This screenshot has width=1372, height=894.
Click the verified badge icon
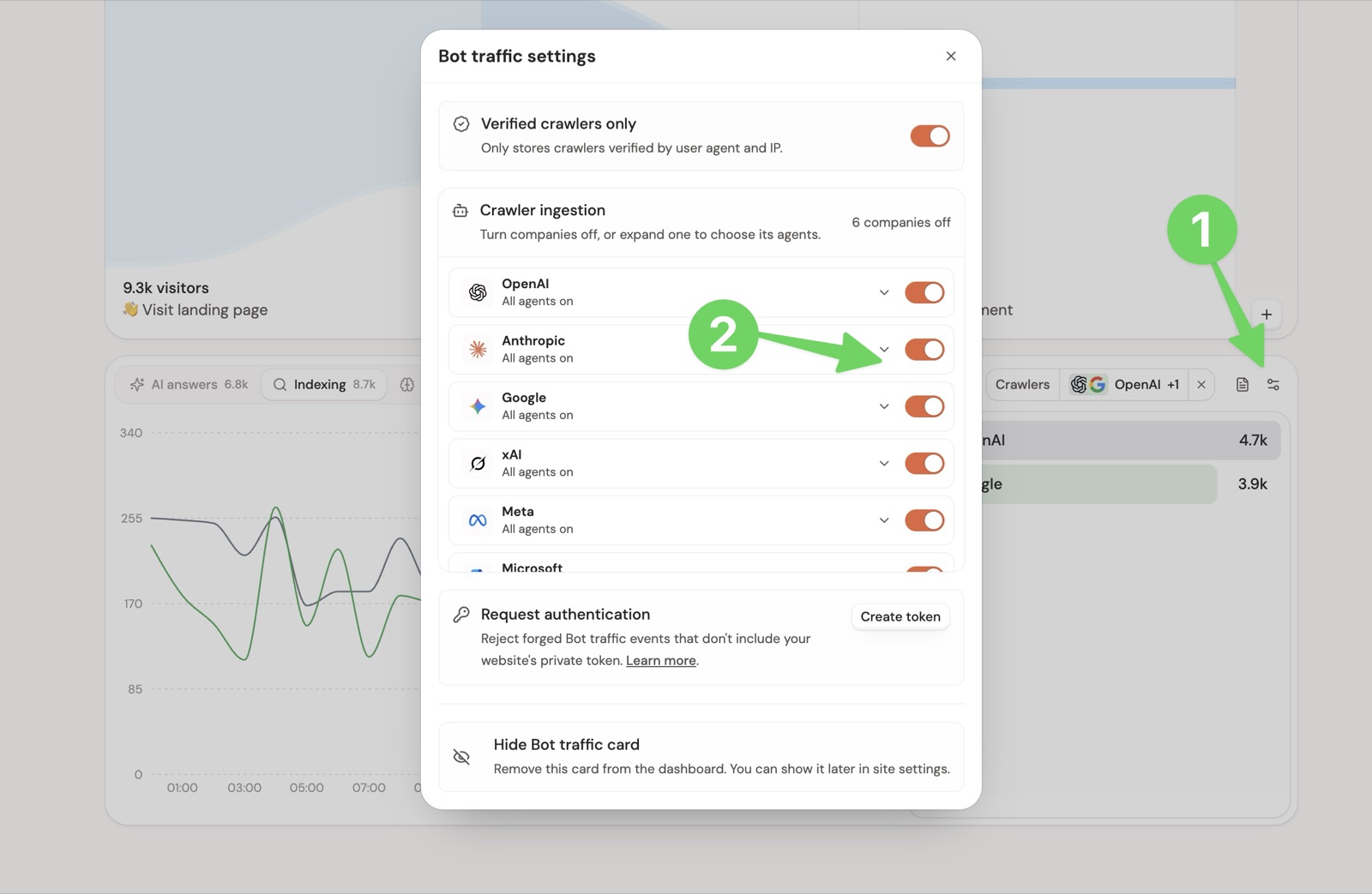[x=461, y=124]
